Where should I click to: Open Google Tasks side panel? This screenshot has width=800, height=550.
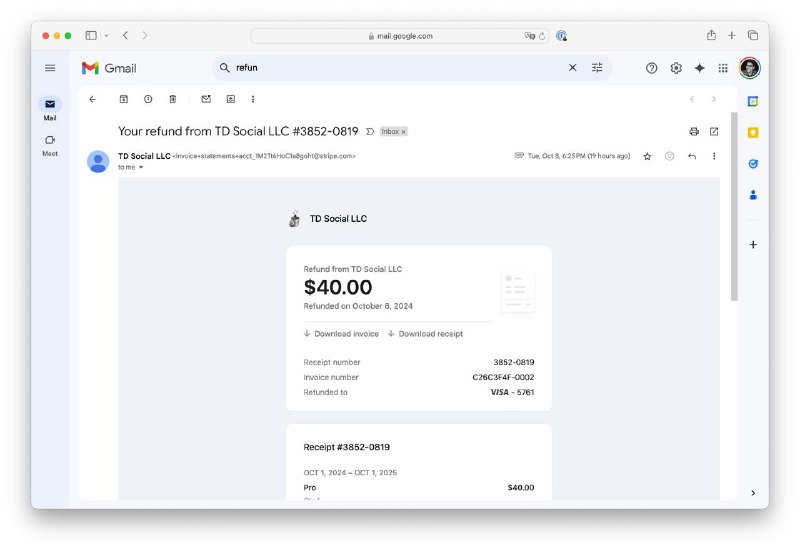753,164
